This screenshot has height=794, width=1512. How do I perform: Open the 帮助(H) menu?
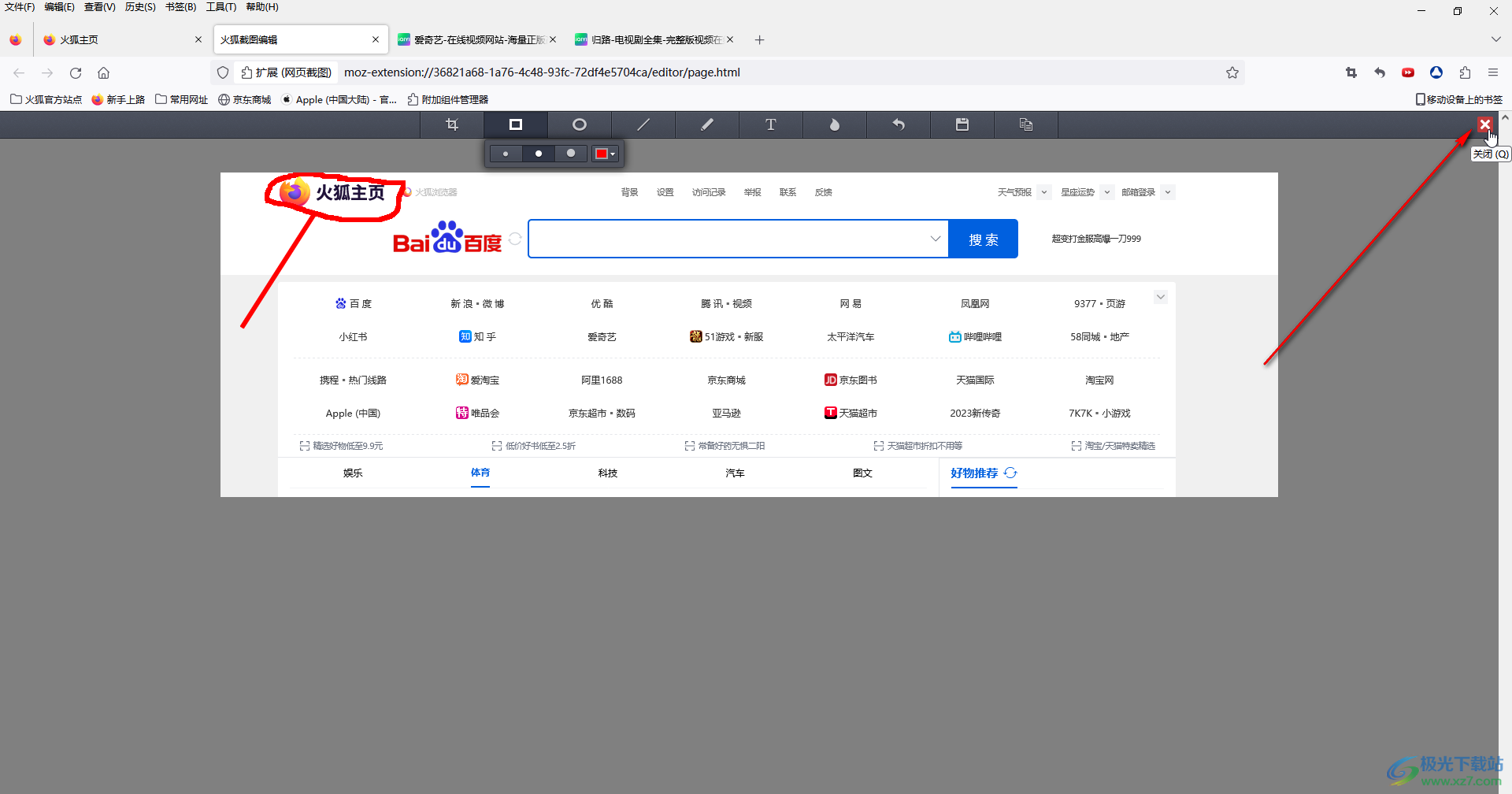point(262,7)
